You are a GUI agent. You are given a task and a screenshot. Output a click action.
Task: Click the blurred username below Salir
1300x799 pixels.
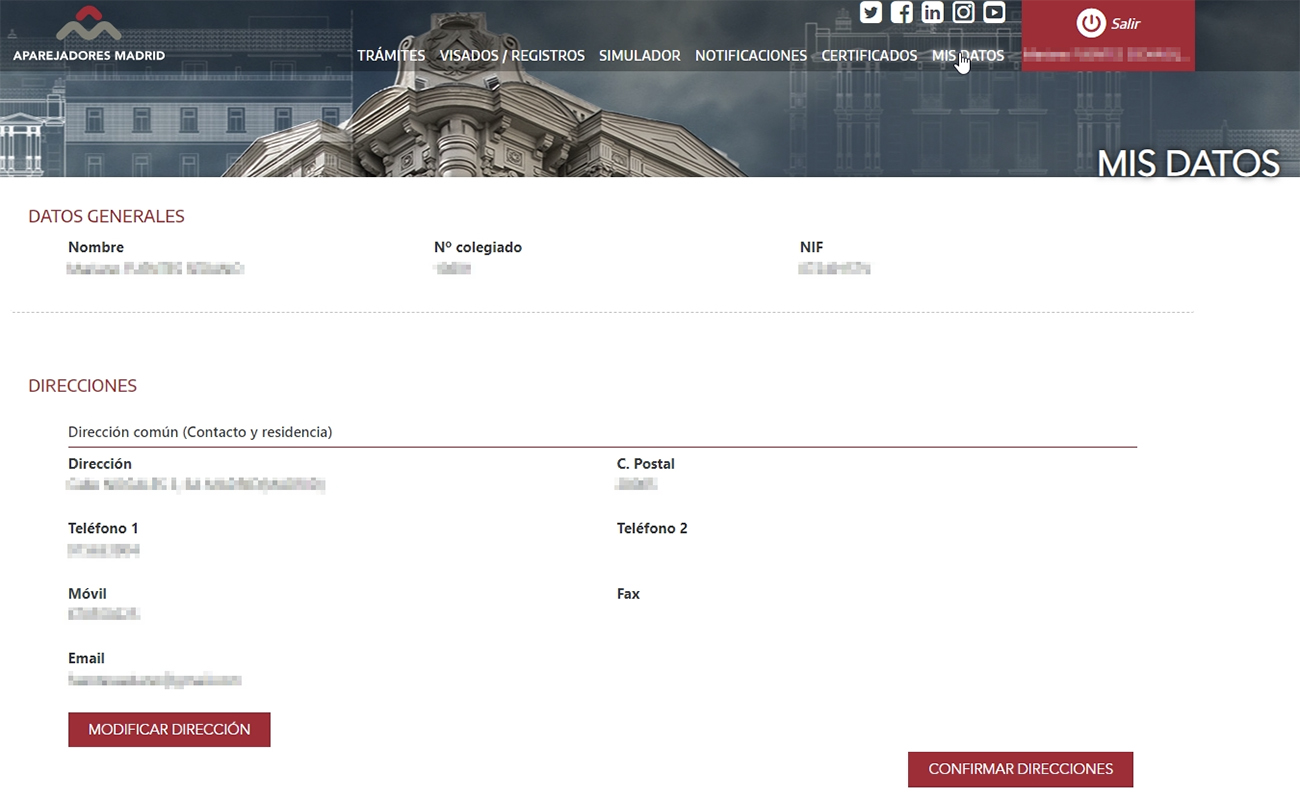[x=1108, y=55]
